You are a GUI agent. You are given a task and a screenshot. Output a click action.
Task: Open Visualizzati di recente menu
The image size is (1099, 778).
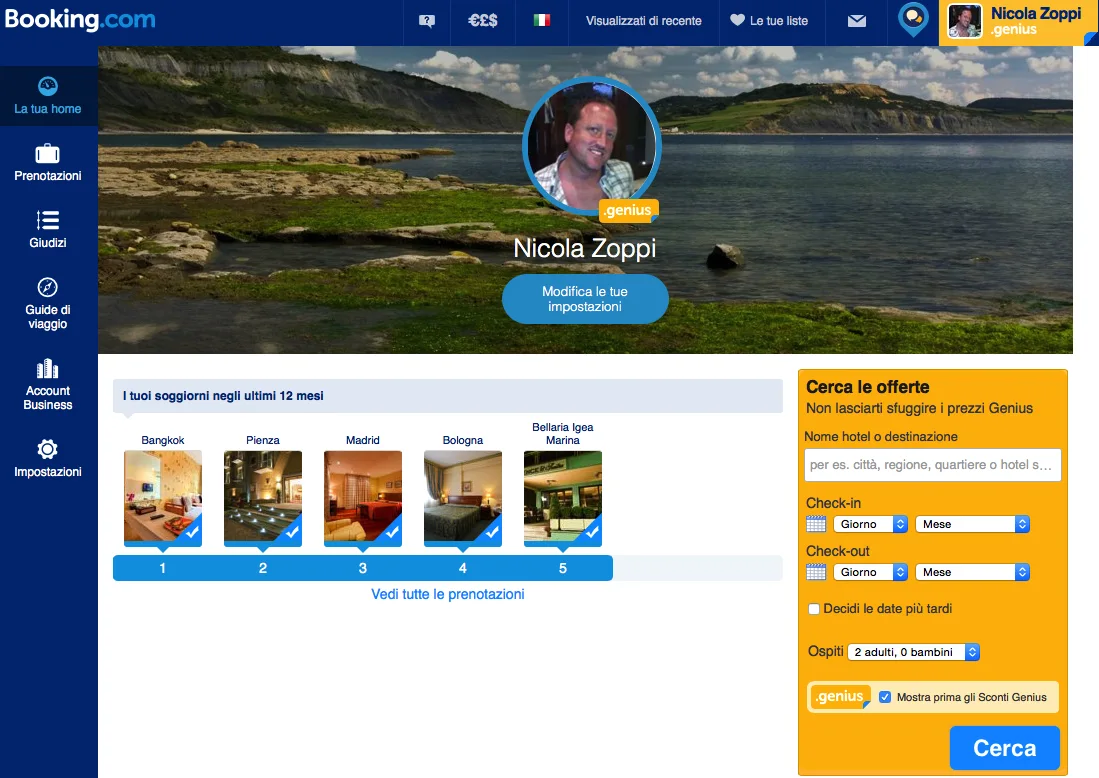click(x=643, y=21)
